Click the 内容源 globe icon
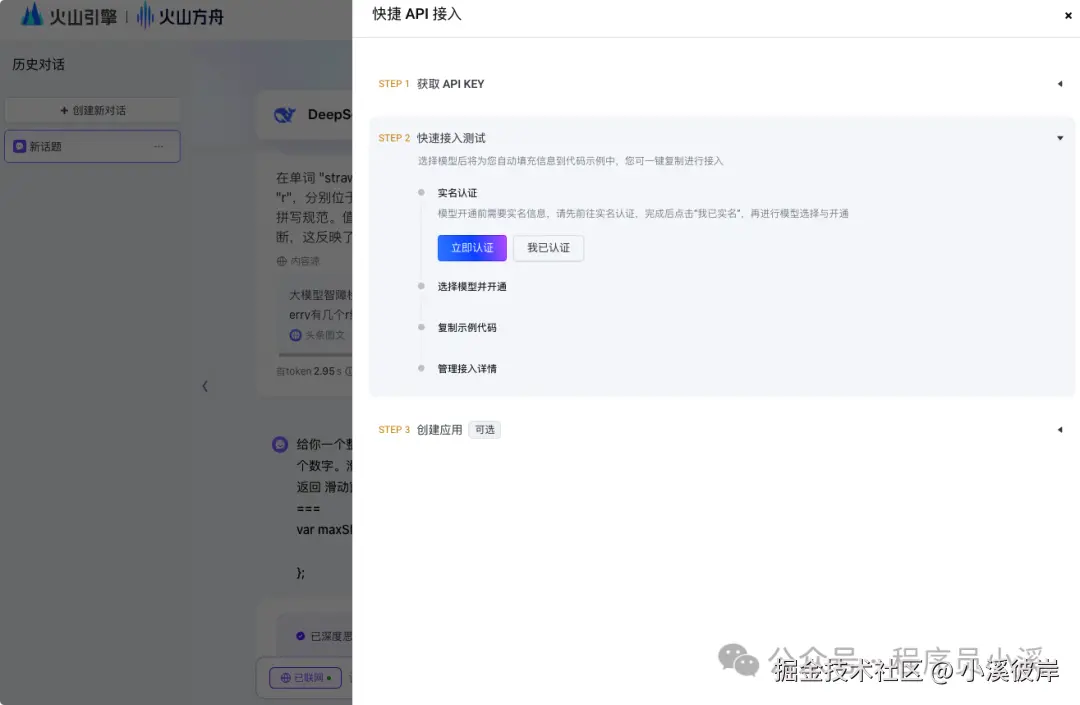 (284, 259)
